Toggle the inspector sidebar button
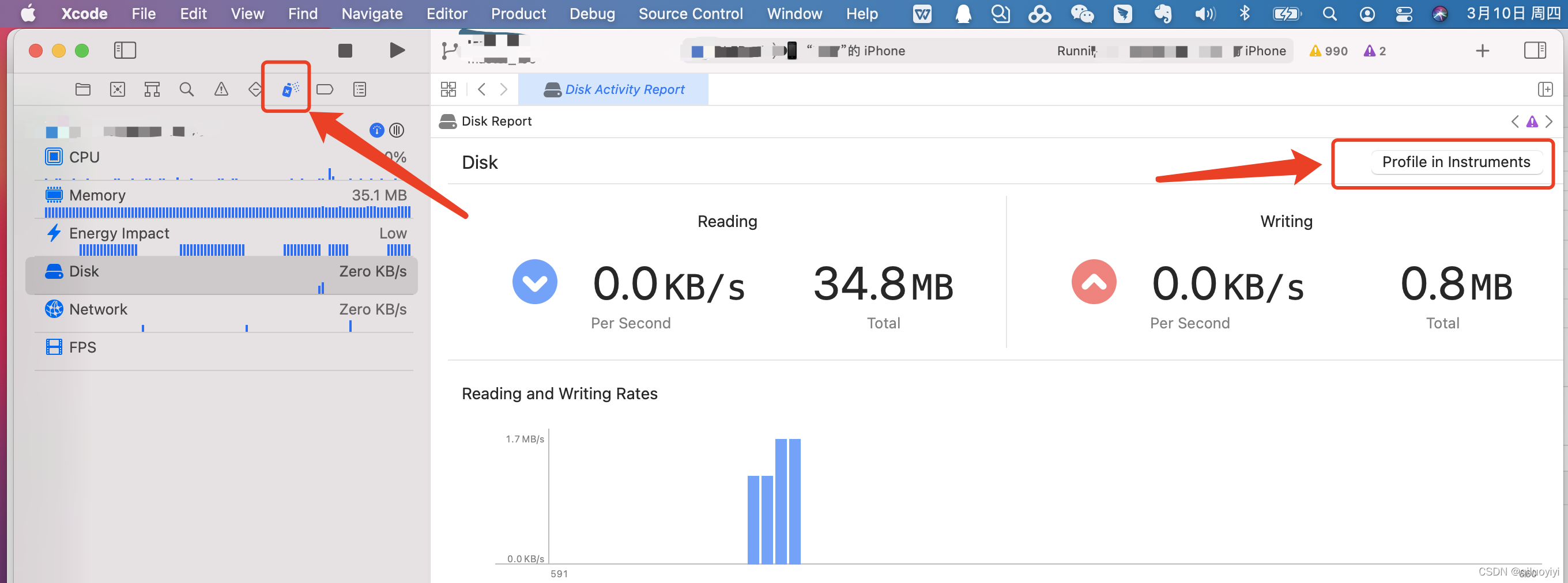This screenshot has height=583, width=1568. (1535, 51)
